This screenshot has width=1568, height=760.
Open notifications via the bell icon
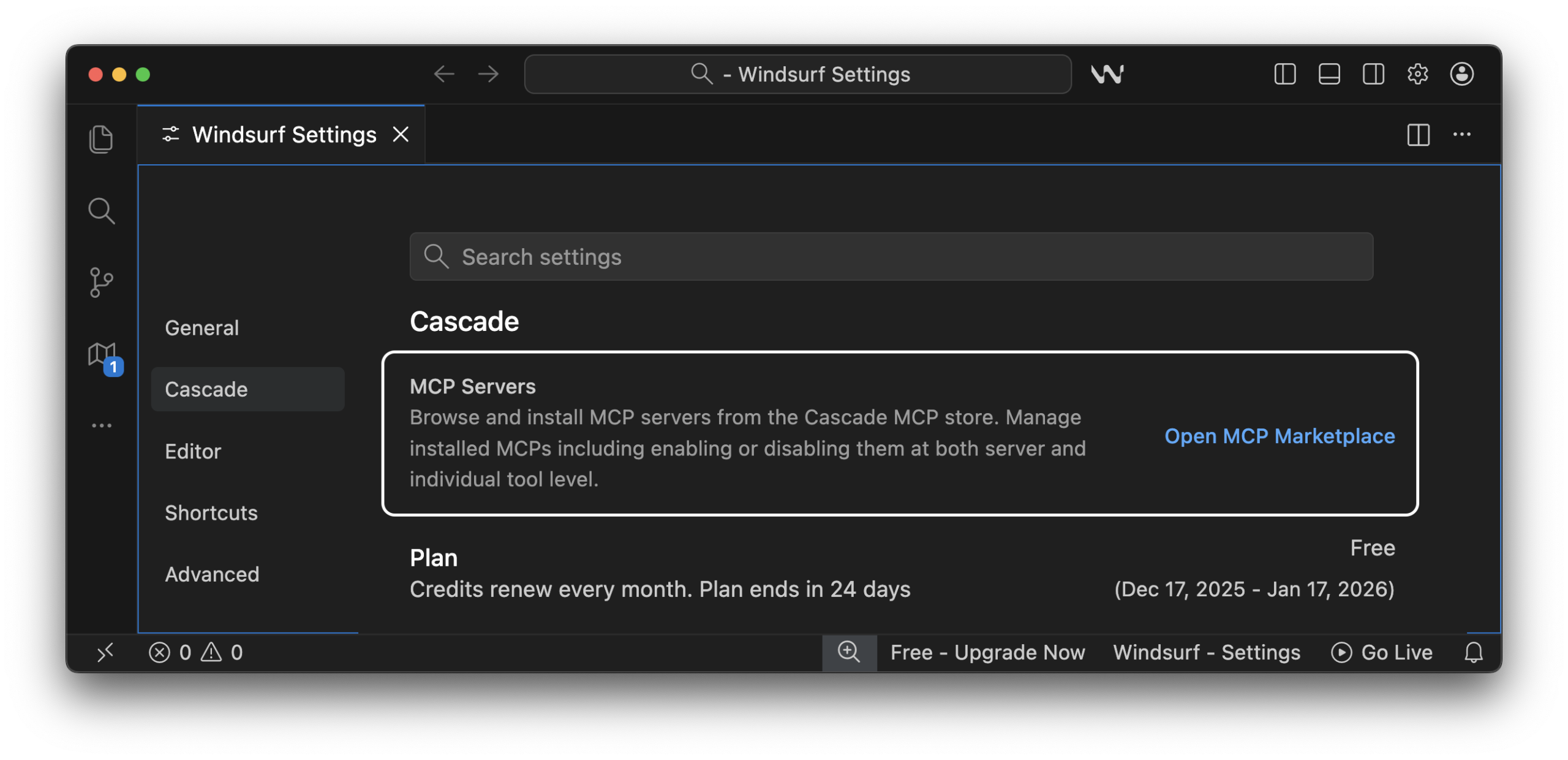(x=1474, y=652)
